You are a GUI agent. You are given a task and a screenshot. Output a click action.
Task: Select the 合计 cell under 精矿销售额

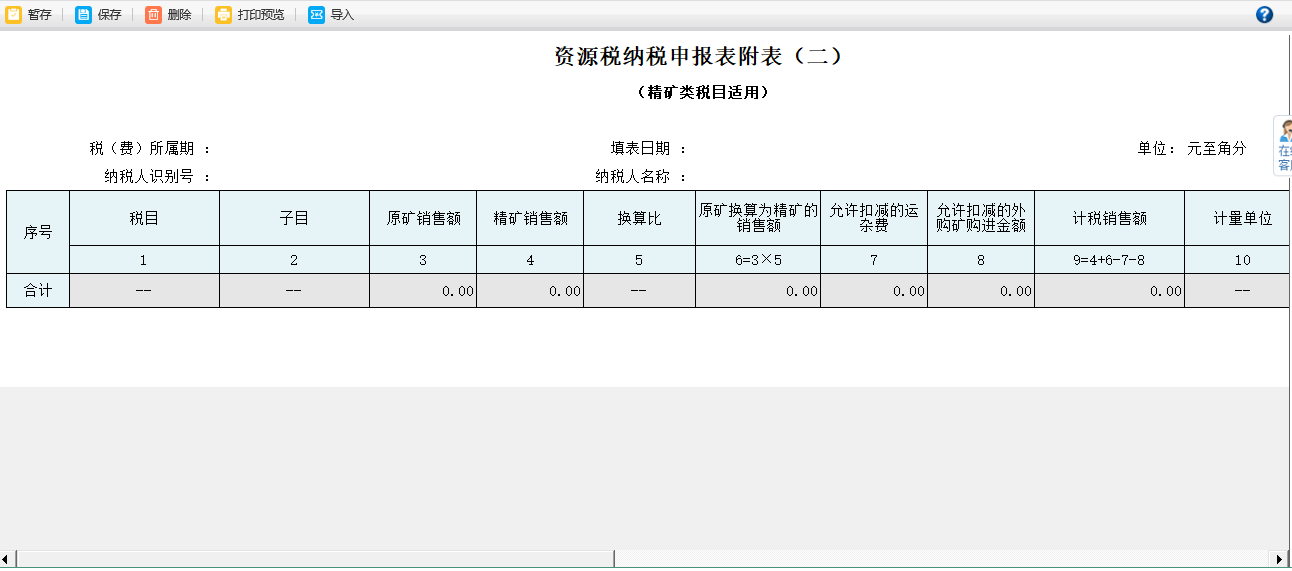coord(530,291)
